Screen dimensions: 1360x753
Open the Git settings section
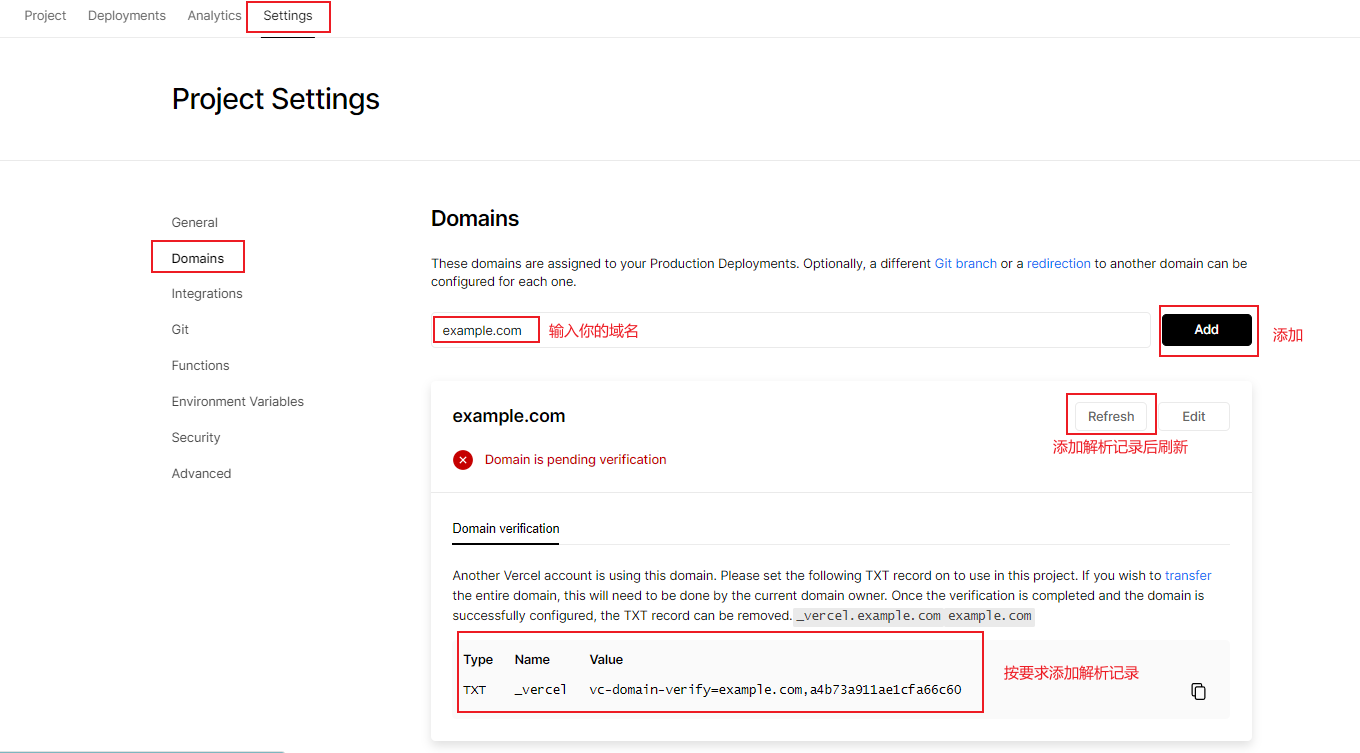tap(180, 330)
